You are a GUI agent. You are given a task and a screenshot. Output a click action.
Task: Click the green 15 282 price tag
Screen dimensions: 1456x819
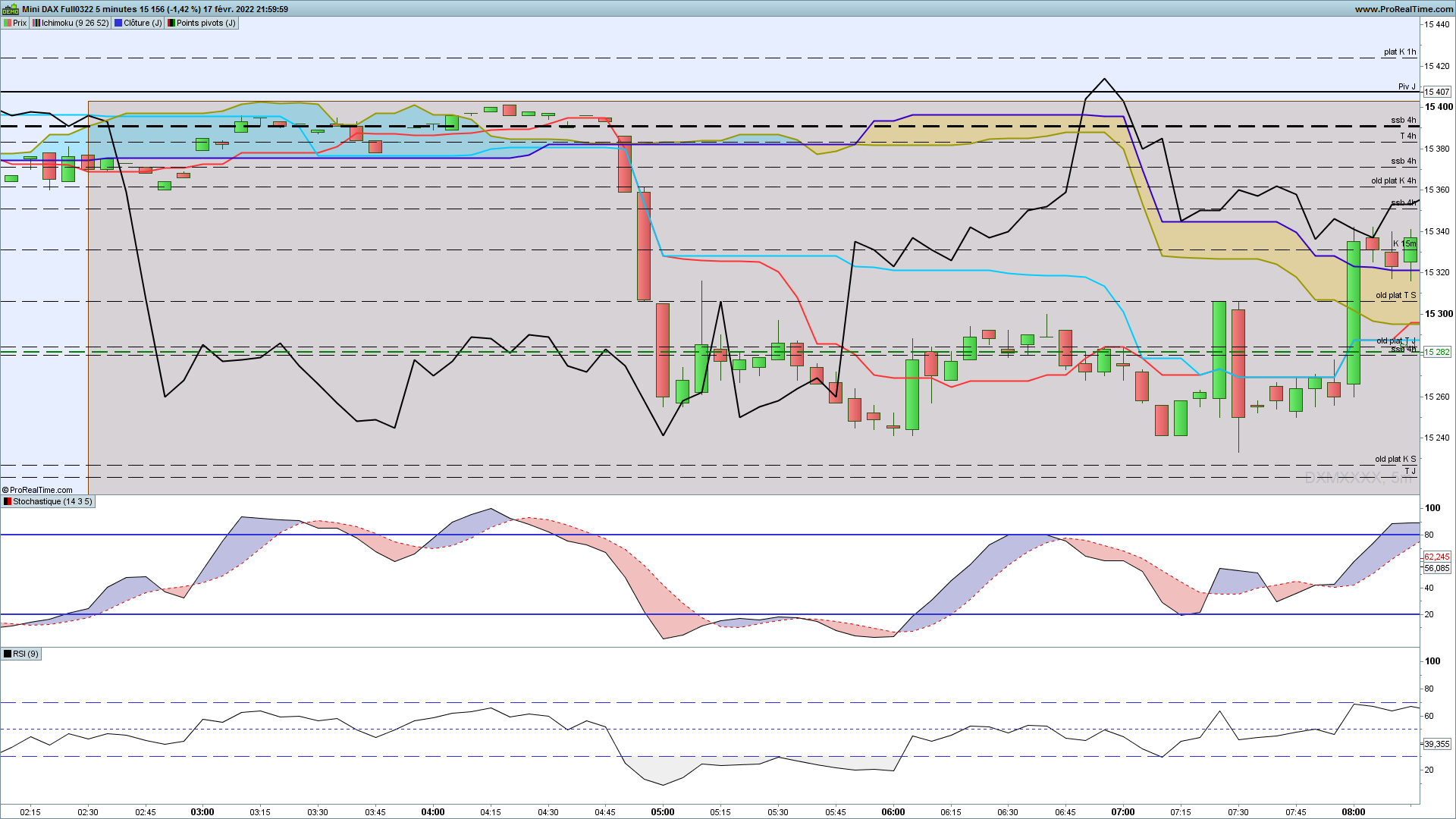tap(1436, 352)
